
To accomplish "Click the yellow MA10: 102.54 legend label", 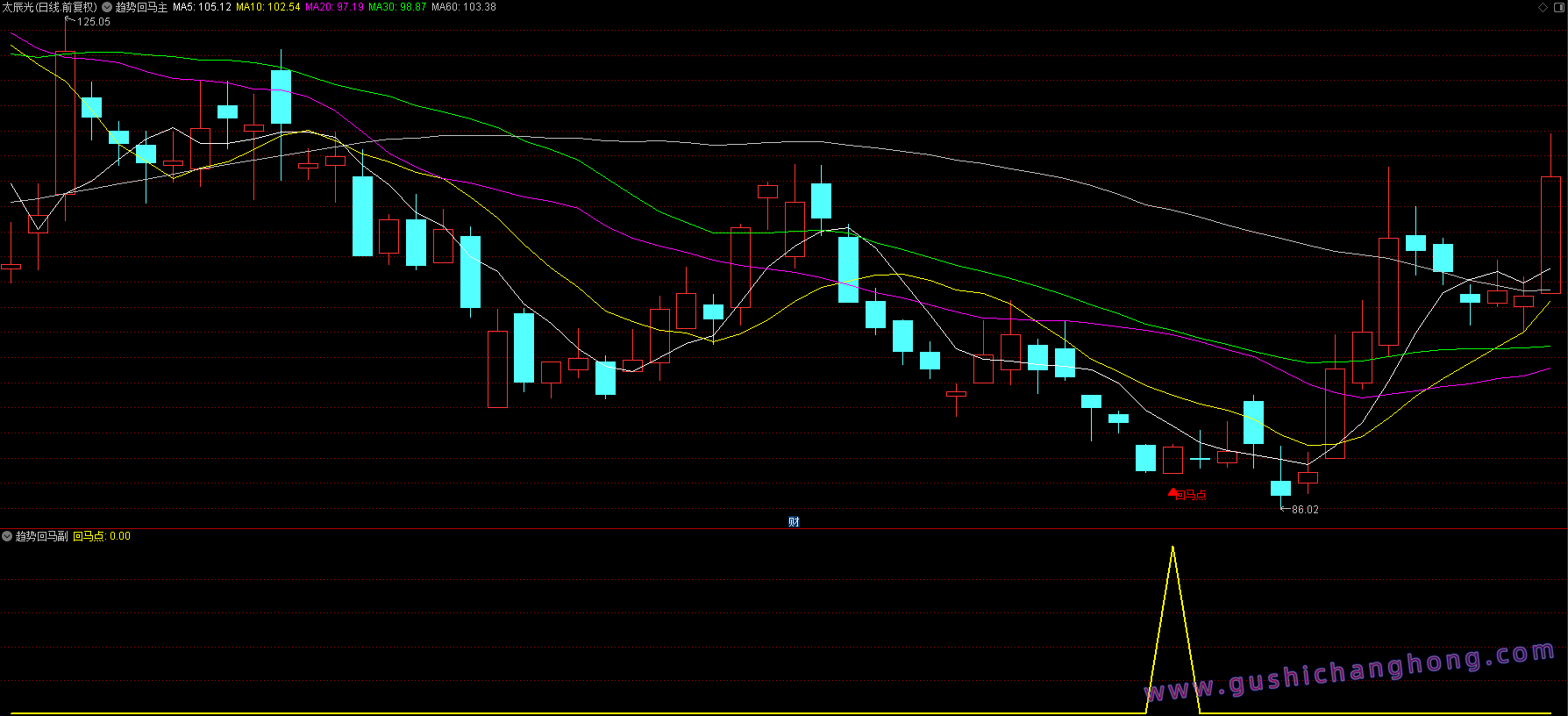I will [267, 7].
